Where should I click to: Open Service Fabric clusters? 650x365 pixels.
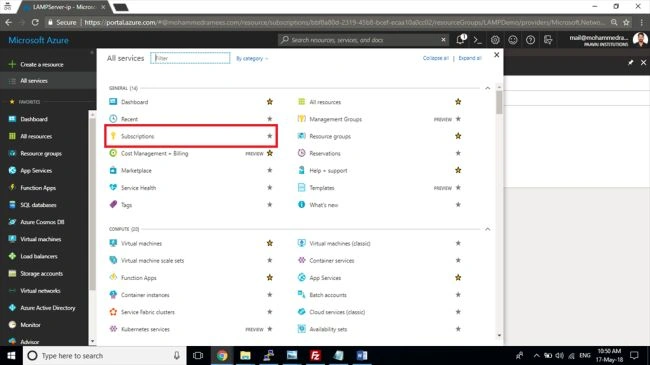pos(148,312)
